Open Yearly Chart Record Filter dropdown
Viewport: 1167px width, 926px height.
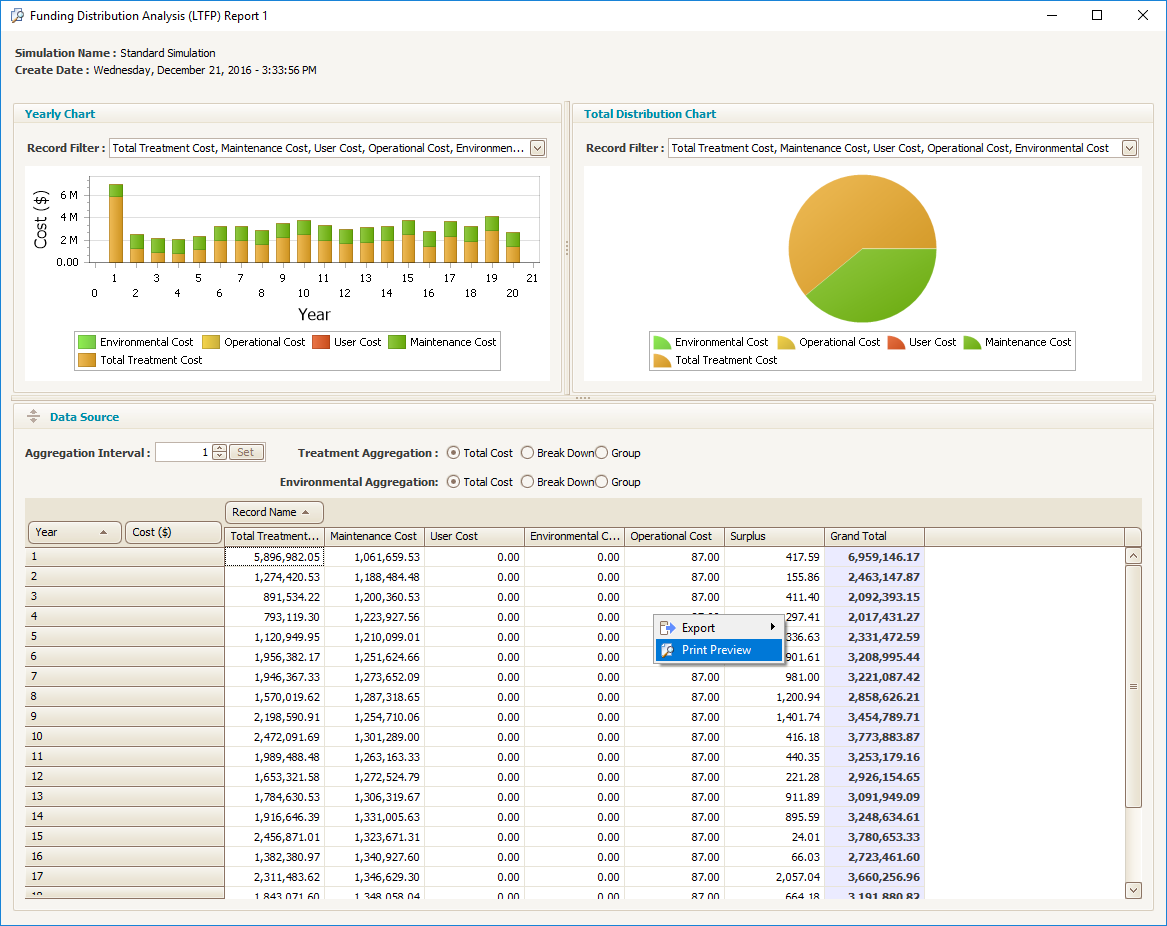537,148
